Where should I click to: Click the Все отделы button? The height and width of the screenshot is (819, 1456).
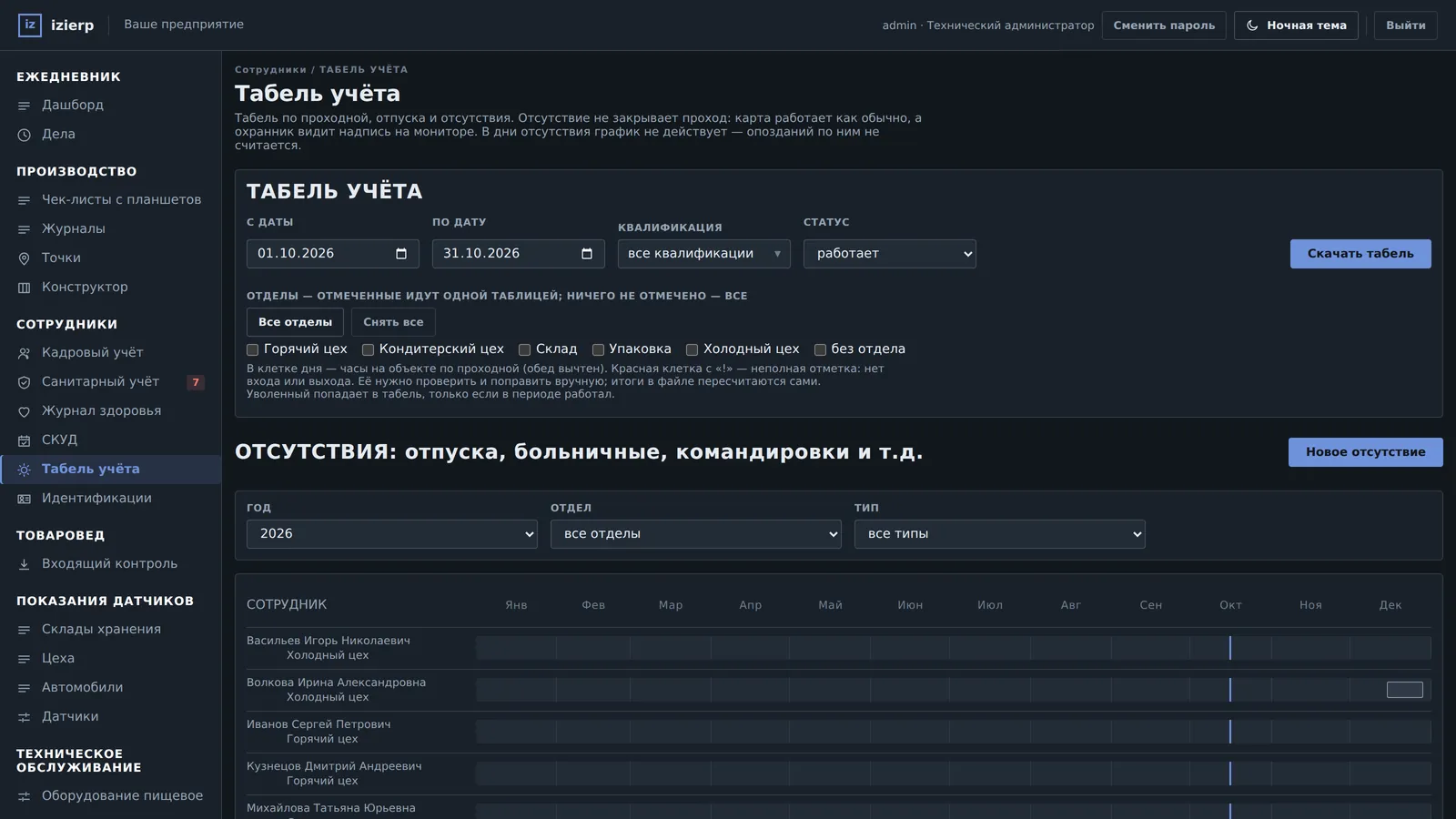point(295,322)
